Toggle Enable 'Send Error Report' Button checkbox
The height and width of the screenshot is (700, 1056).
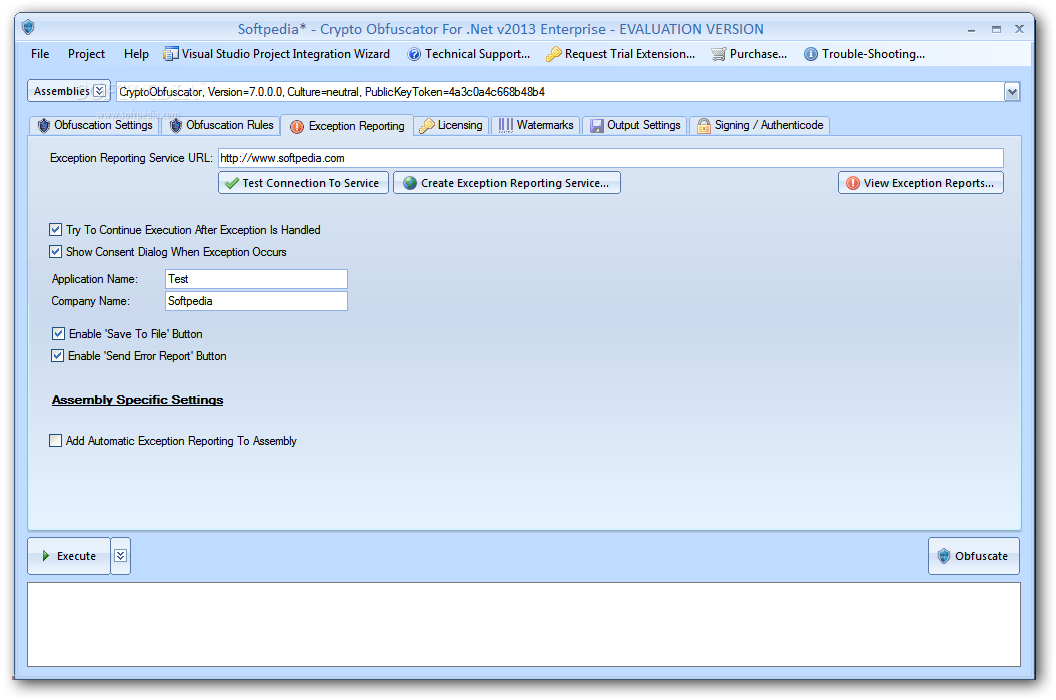pyautogui.click(x=58, y=356)
